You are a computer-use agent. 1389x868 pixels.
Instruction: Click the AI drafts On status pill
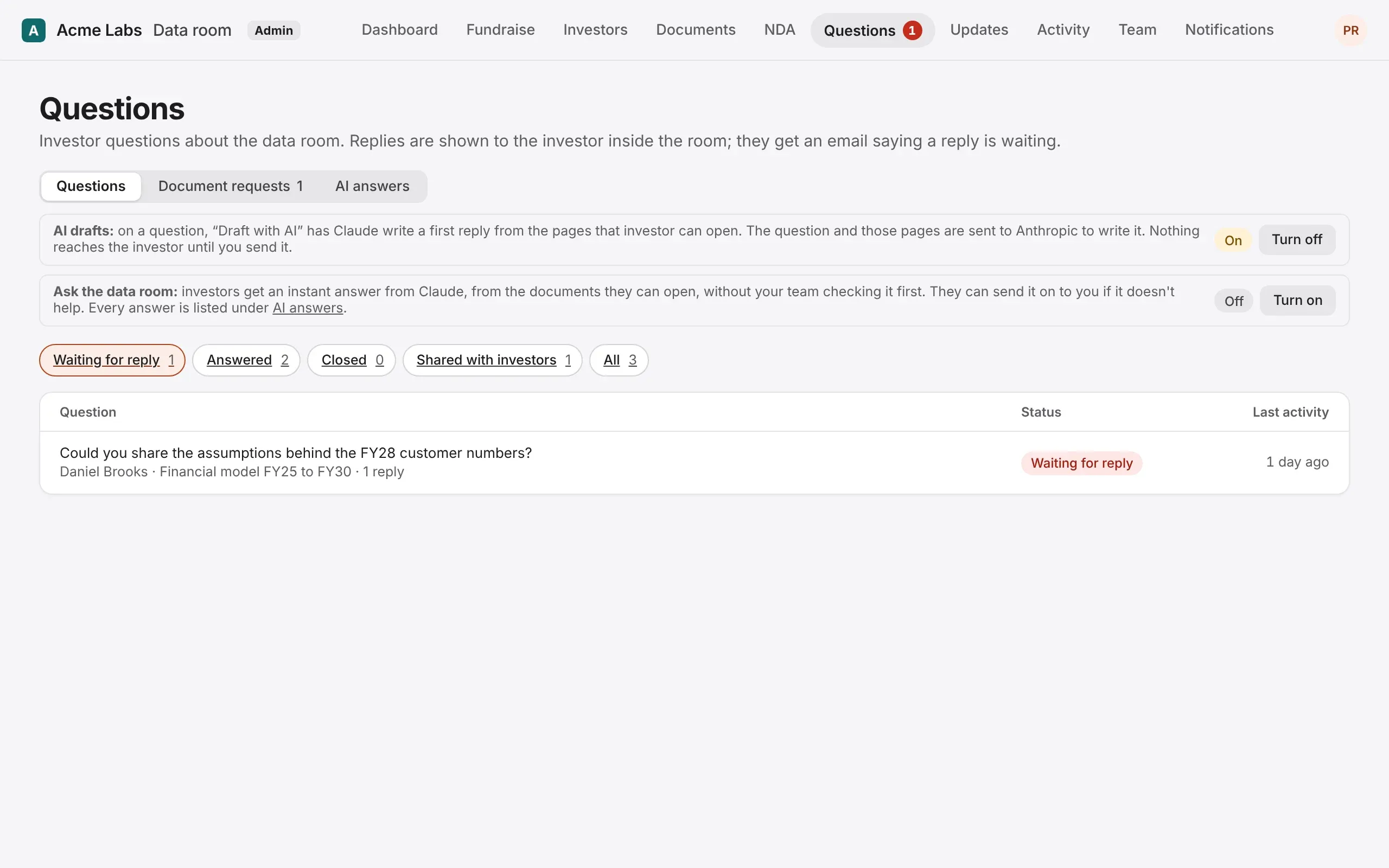(1233, 240)
